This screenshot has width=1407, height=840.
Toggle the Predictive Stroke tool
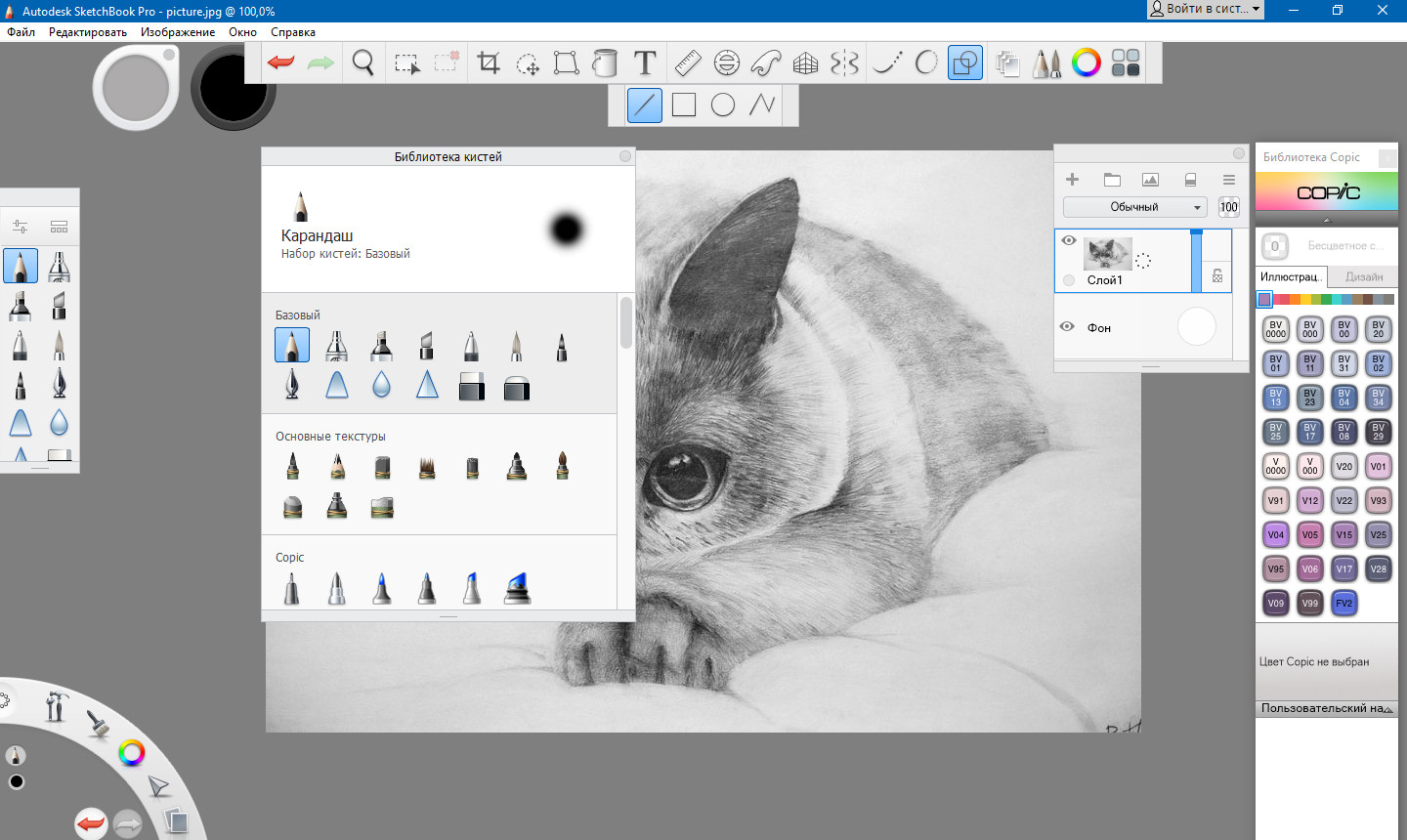pyautogui.click(x=926, y=63)
